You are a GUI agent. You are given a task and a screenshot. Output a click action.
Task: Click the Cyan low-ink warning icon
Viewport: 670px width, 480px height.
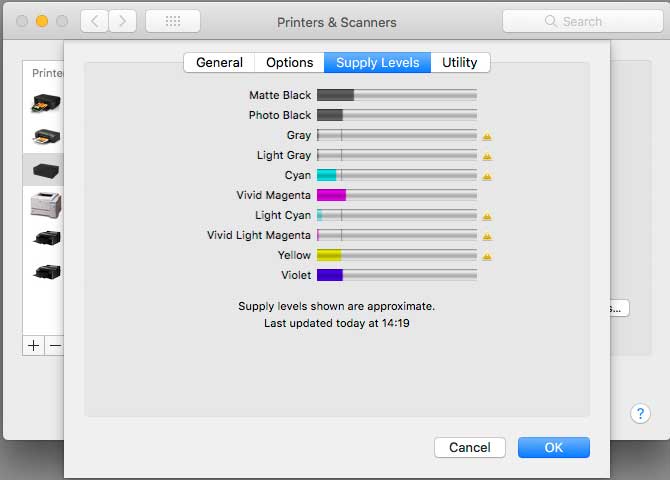[x=487, y=176]
